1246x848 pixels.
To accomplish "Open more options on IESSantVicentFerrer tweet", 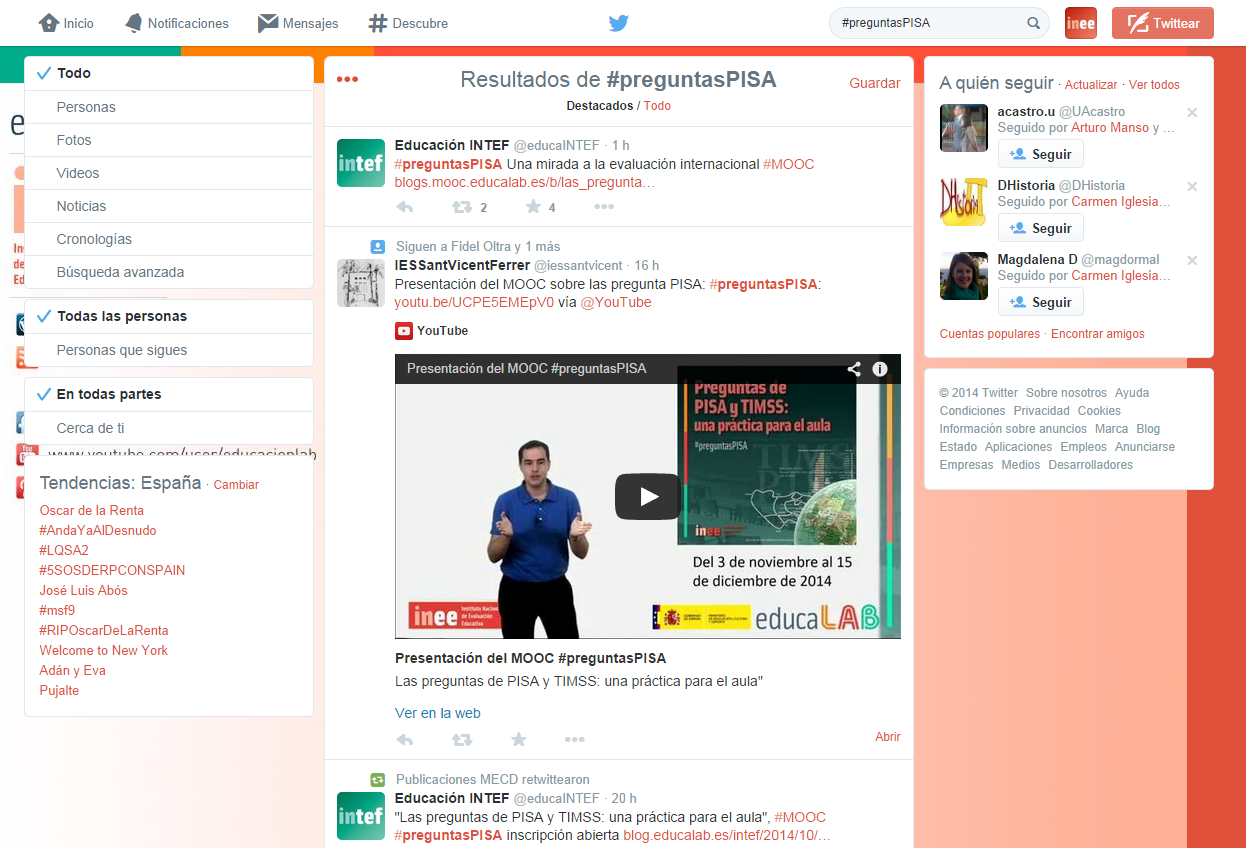I will point(574,739).
